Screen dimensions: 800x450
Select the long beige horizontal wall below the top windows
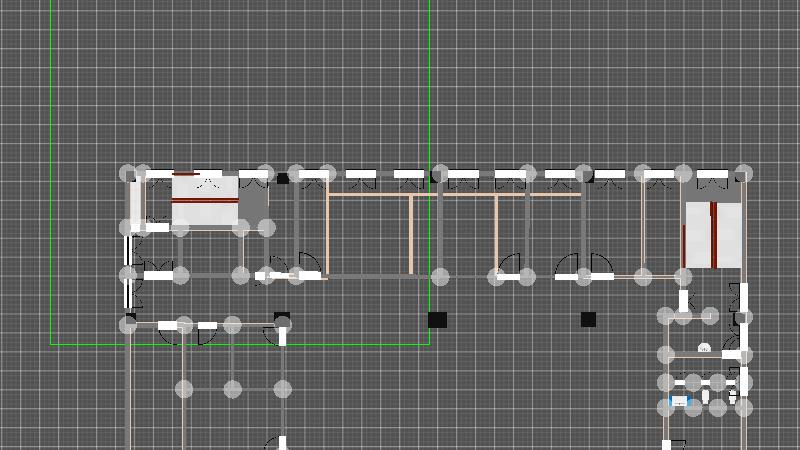click(x=455, y=195)
